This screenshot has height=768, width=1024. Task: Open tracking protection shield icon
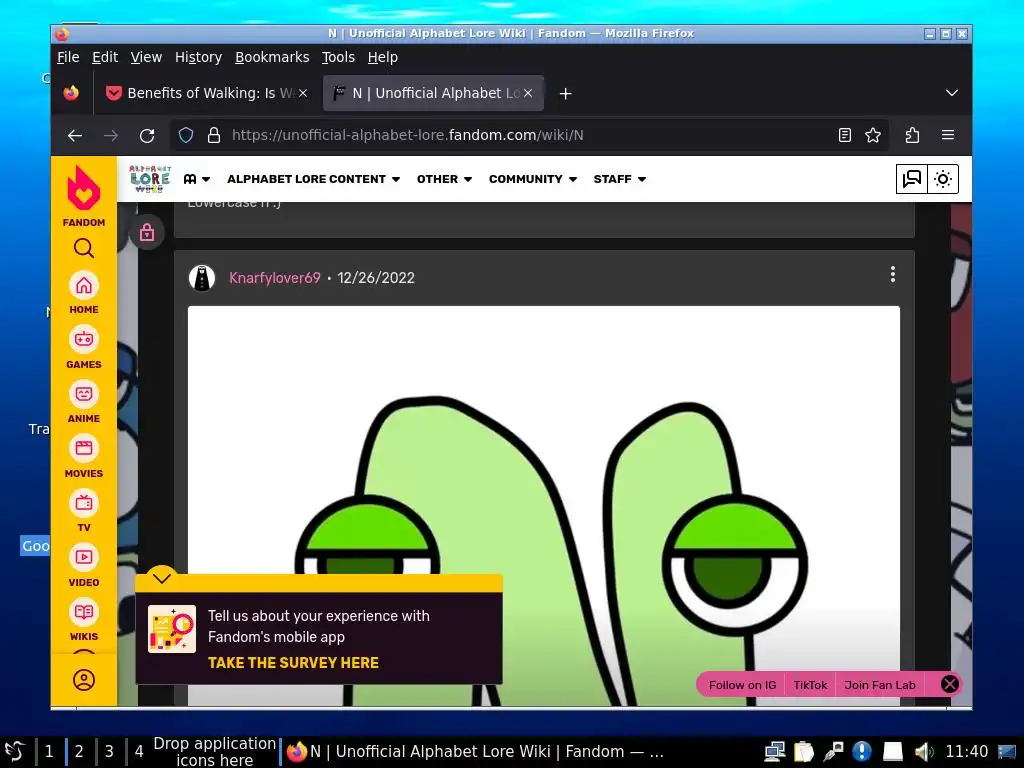(186, 135)
